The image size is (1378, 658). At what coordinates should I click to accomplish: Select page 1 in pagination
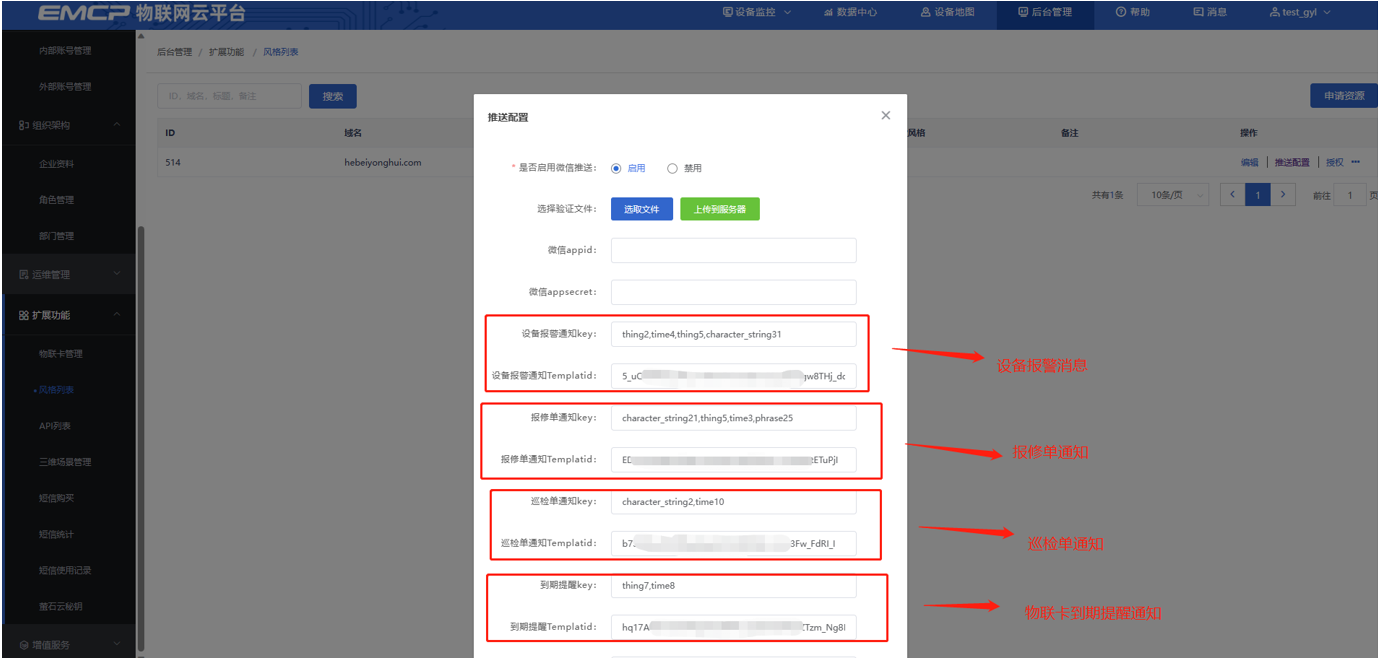coord(1258,195)
